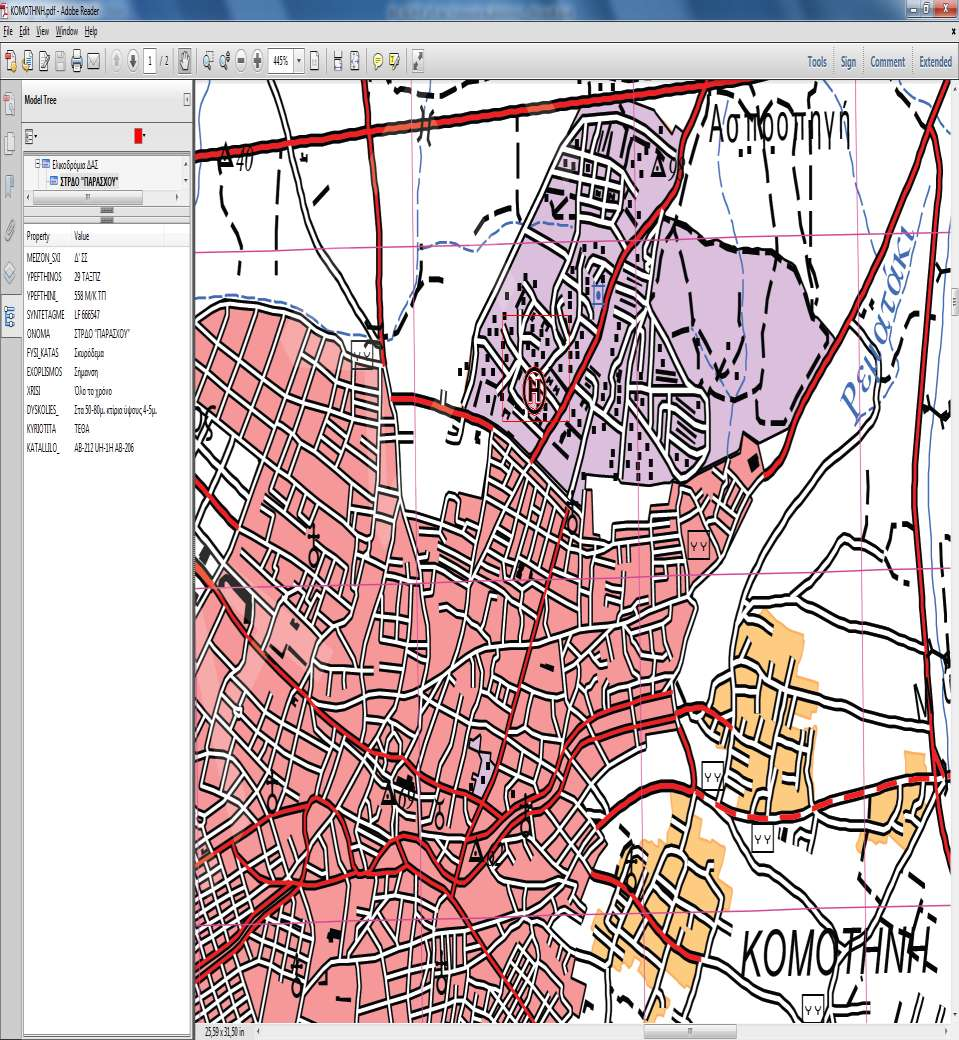Select the Ελικοδρόμια ΔΑΣ tree item
The width and height of the screenshot is (959, 1040).
click(x=75, y=164)
